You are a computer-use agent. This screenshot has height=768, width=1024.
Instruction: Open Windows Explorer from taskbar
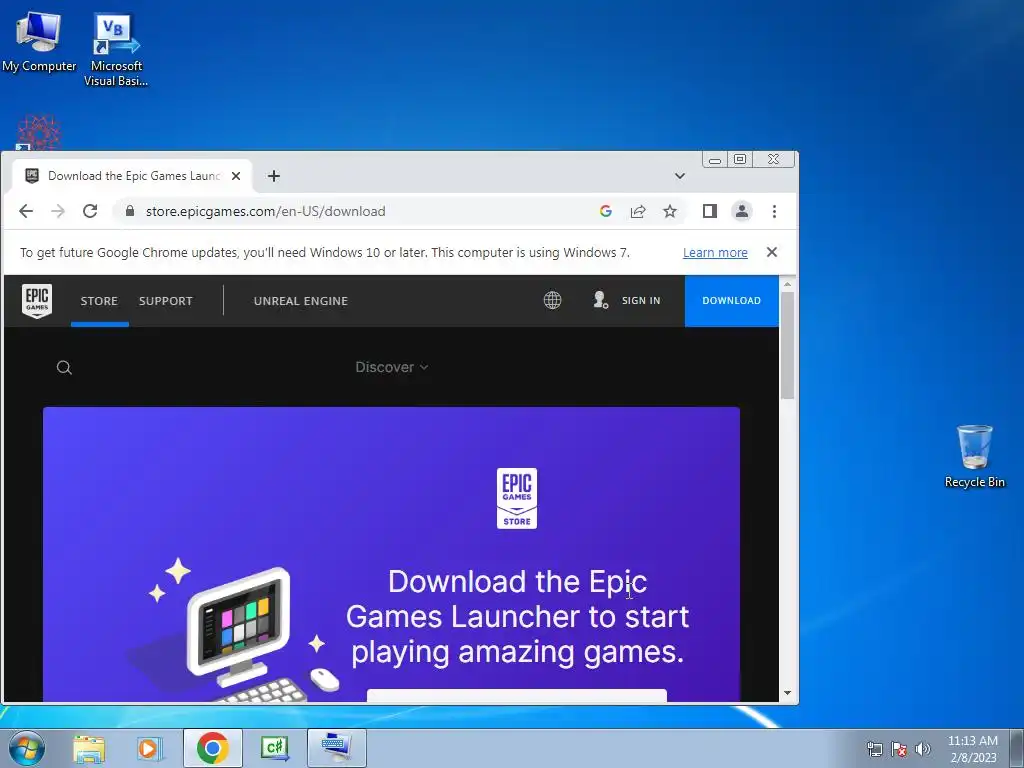click(x=89, y=748)
